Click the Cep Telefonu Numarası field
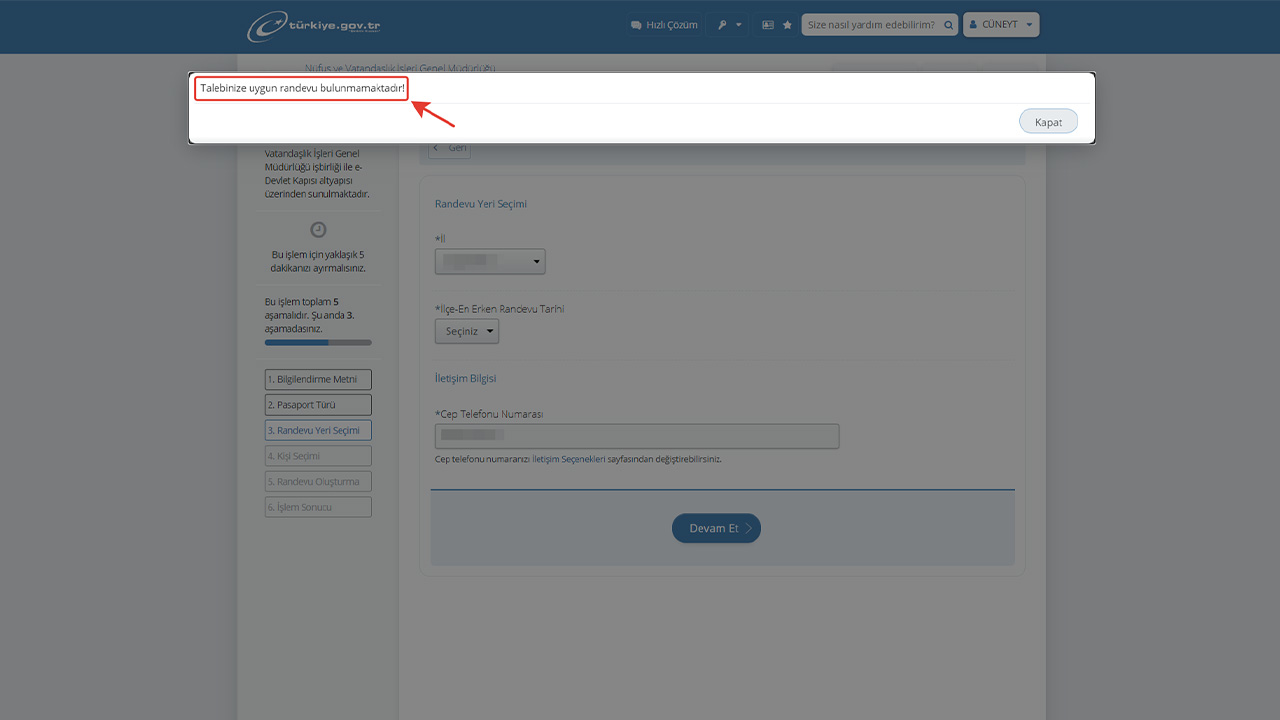This screenshot has width=1280, height=720. pos(637,436)
